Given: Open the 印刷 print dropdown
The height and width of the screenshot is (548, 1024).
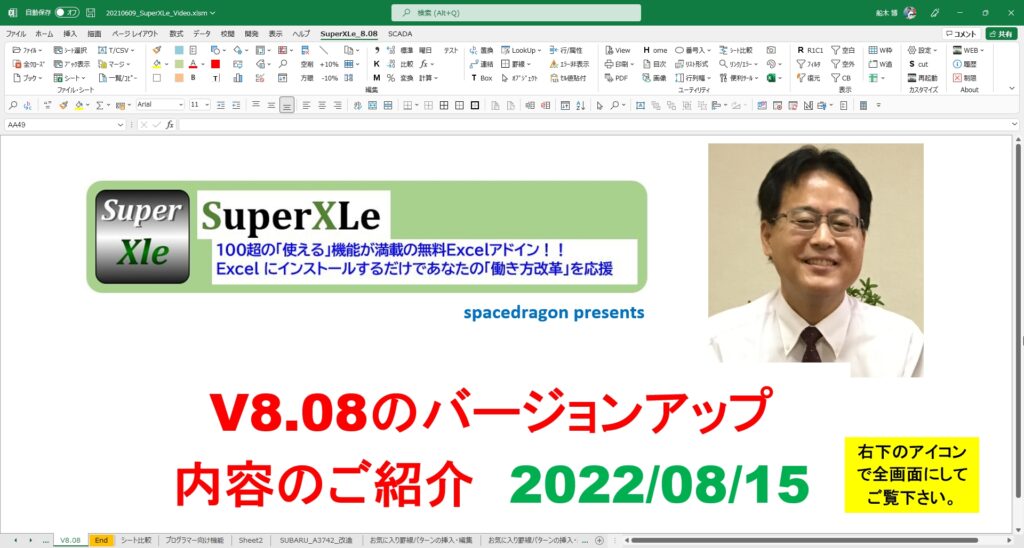Looking at the screenshot, I should coord(619,64).
